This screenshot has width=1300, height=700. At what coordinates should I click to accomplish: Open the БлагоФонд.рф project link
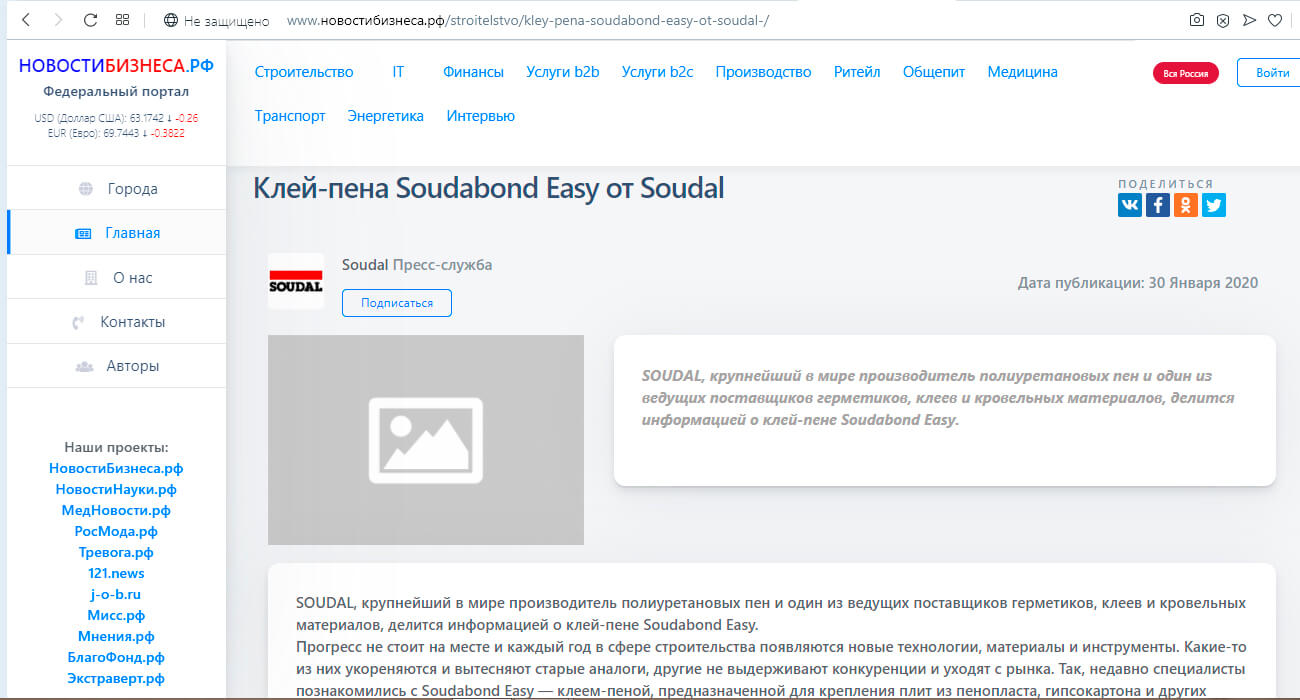pyautogui.click(x=116, y=657)
